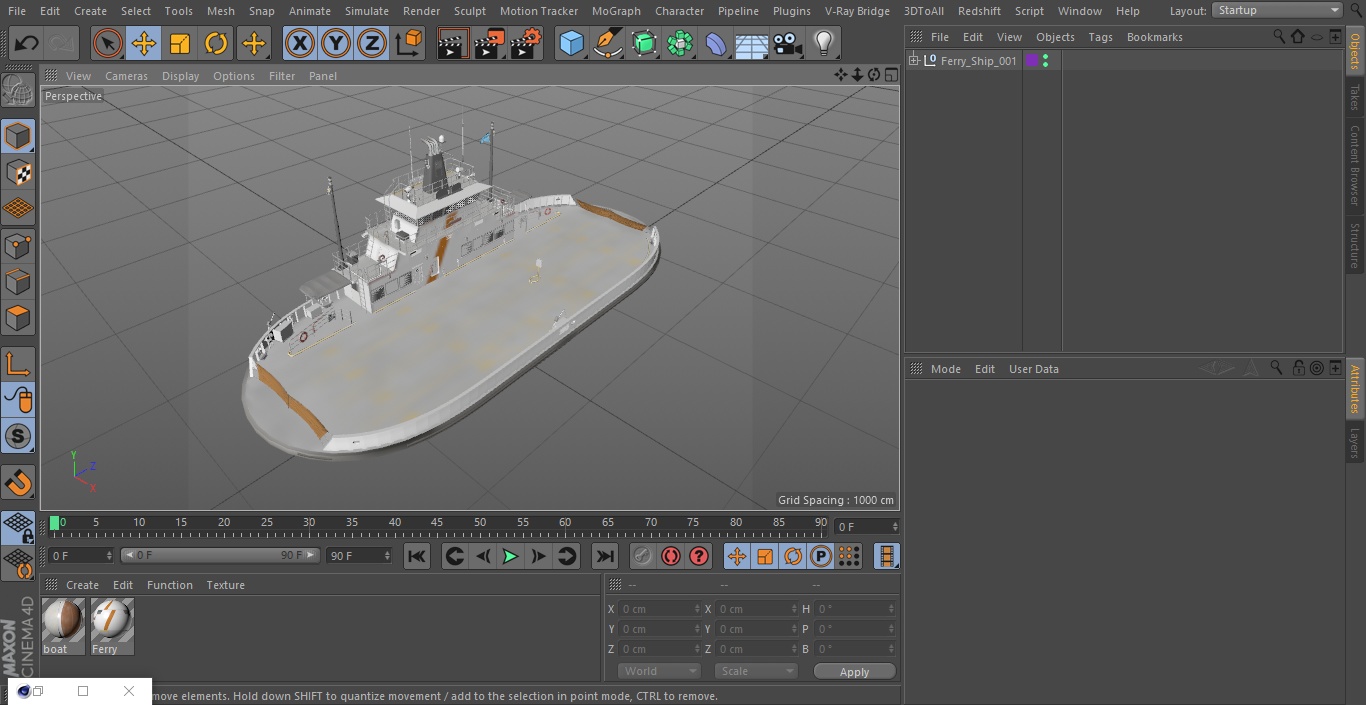Switch to Edges mode
Viewport: 1366px width, 705px height.
coord(18,282)
